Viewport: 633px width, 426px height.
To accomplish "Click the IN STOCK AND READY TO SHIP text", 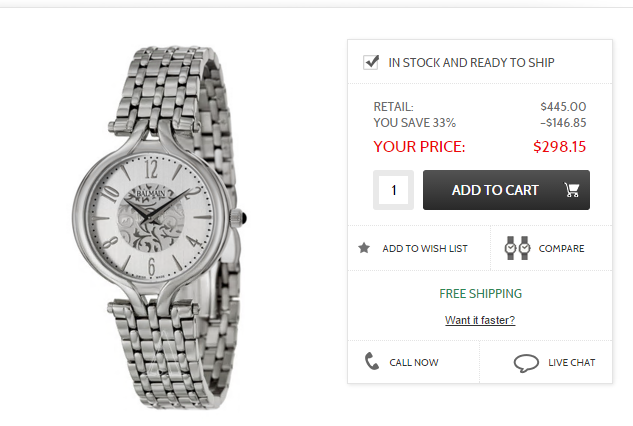I will pyautogui.click(x=472, y=63).
